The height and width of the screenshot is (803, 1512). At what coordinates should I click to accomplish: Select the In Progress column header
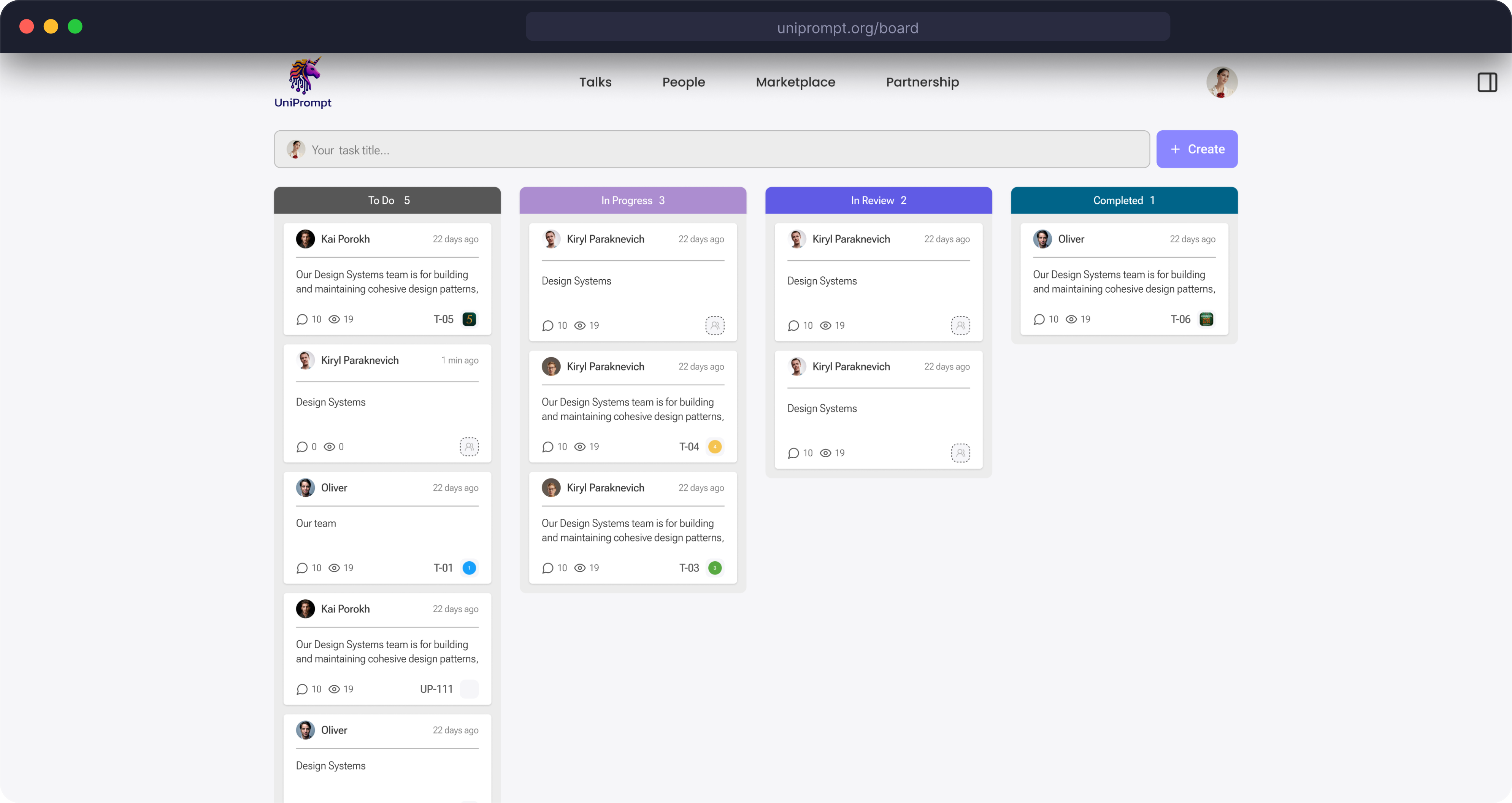click(633, 200)
